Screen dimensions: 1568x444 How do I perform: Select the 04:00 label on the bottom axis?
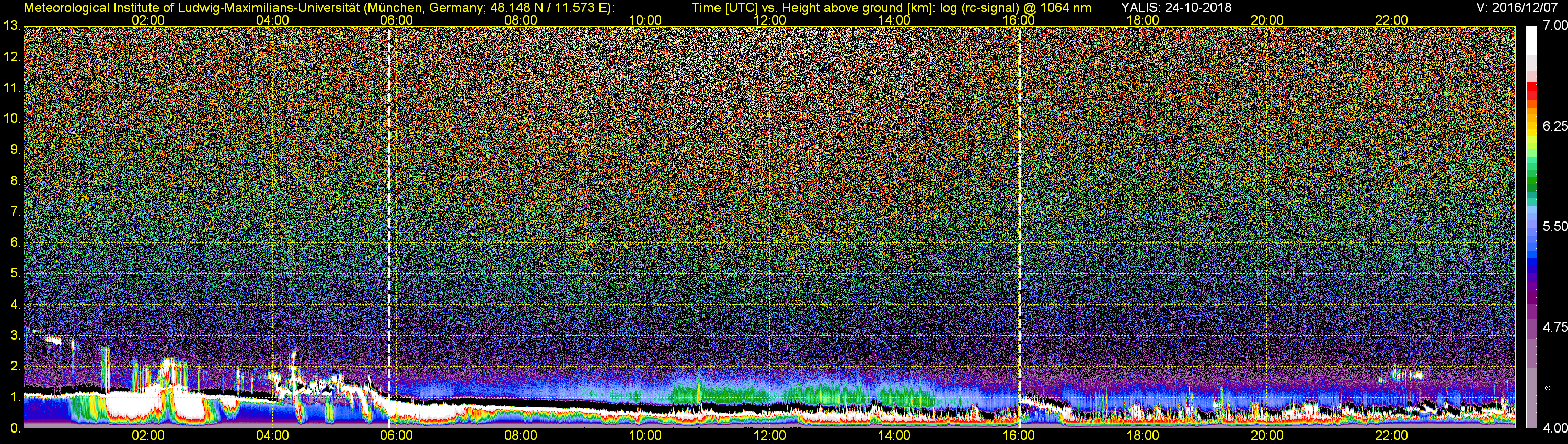tap(273, 436)
